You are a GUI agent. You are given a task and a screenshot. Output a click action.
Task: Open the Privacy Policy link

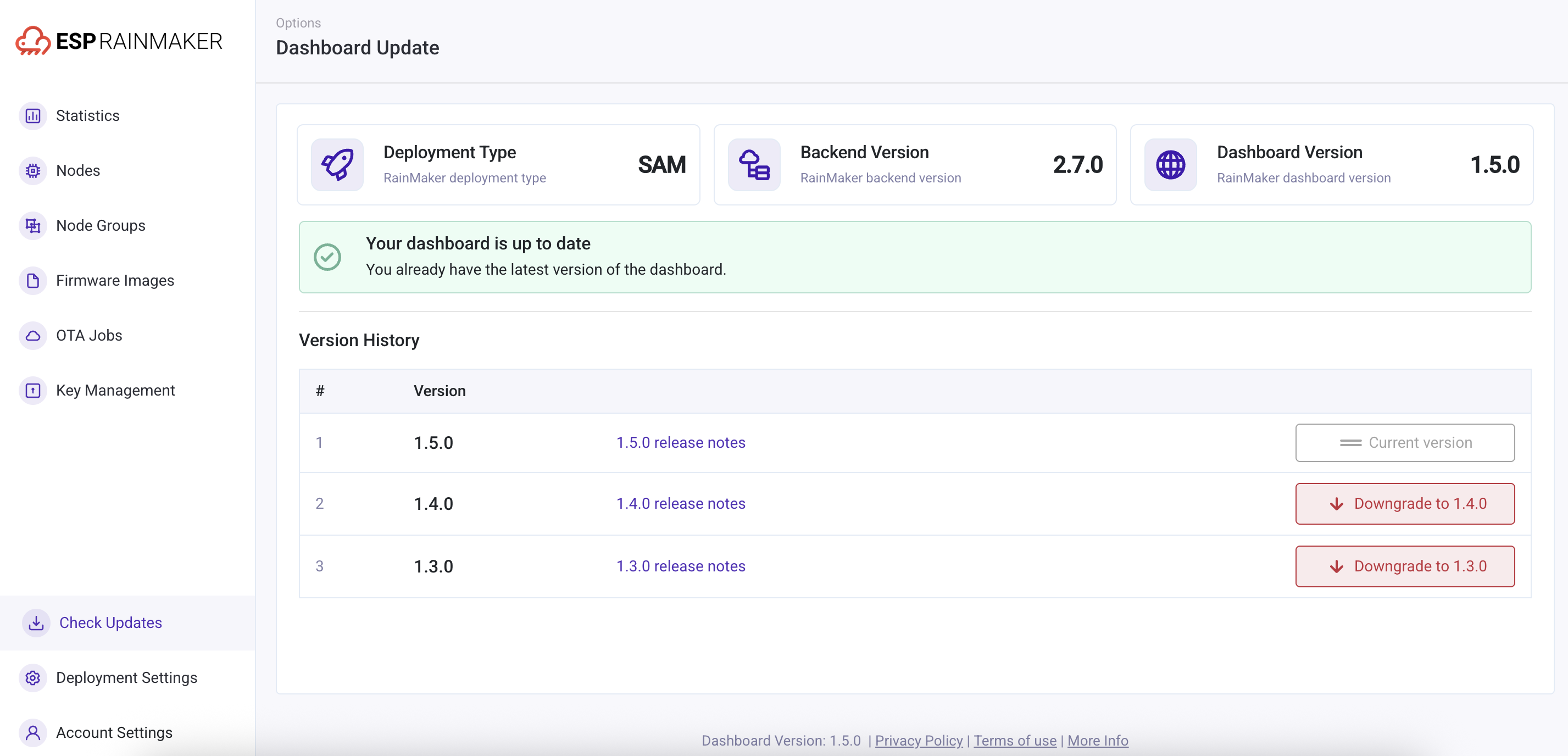tap(919, 740)
